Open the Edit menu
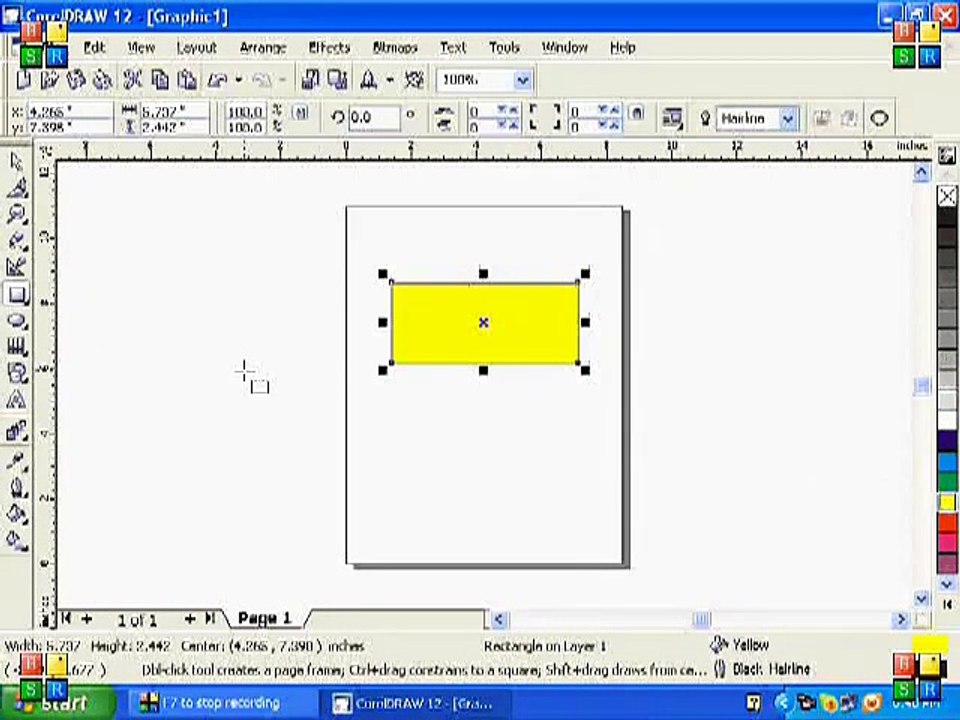The width and height of the screenshot is (960, 720). (94, 47)
